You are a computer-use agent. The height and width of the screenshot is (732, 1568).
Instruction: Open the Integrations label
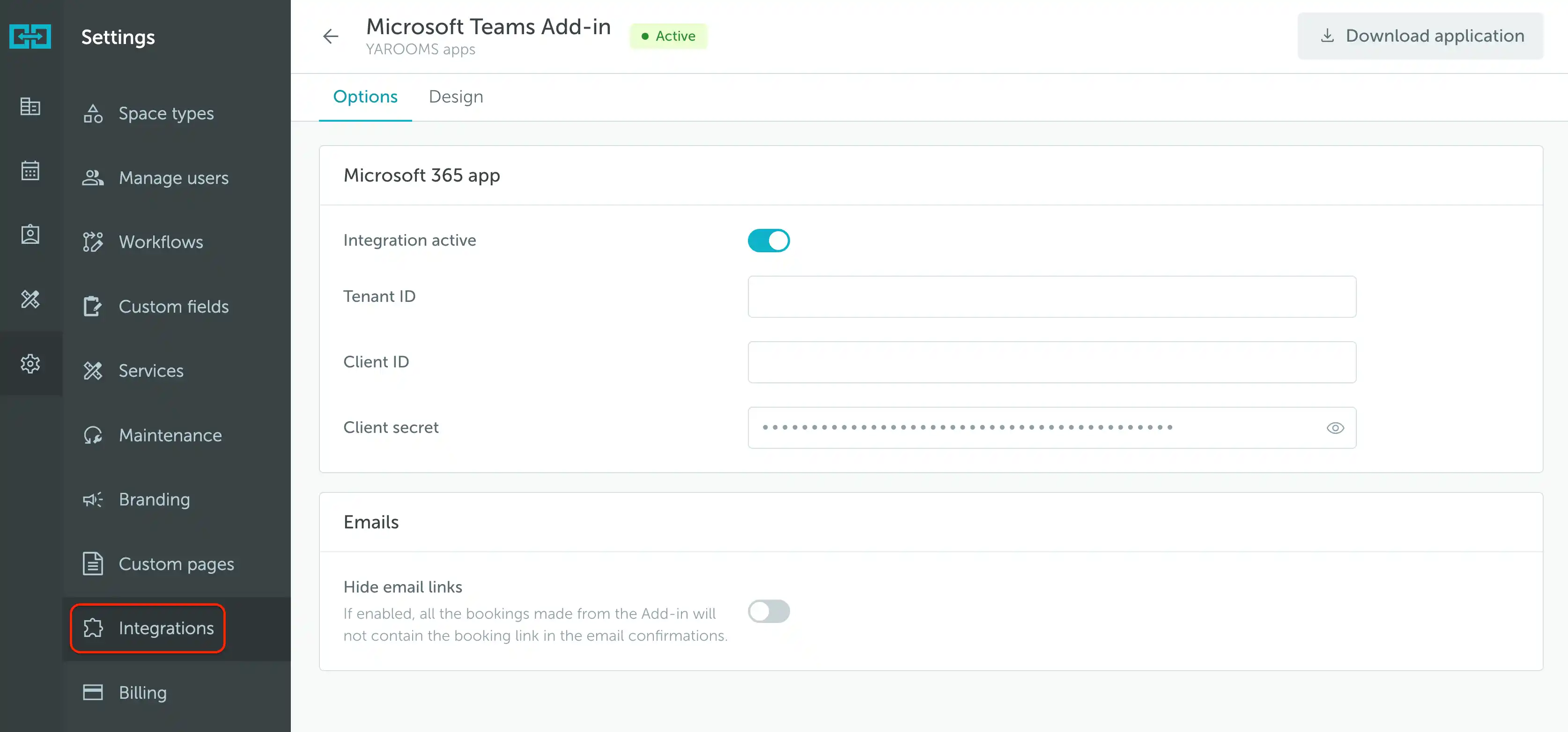coord(166,628)
